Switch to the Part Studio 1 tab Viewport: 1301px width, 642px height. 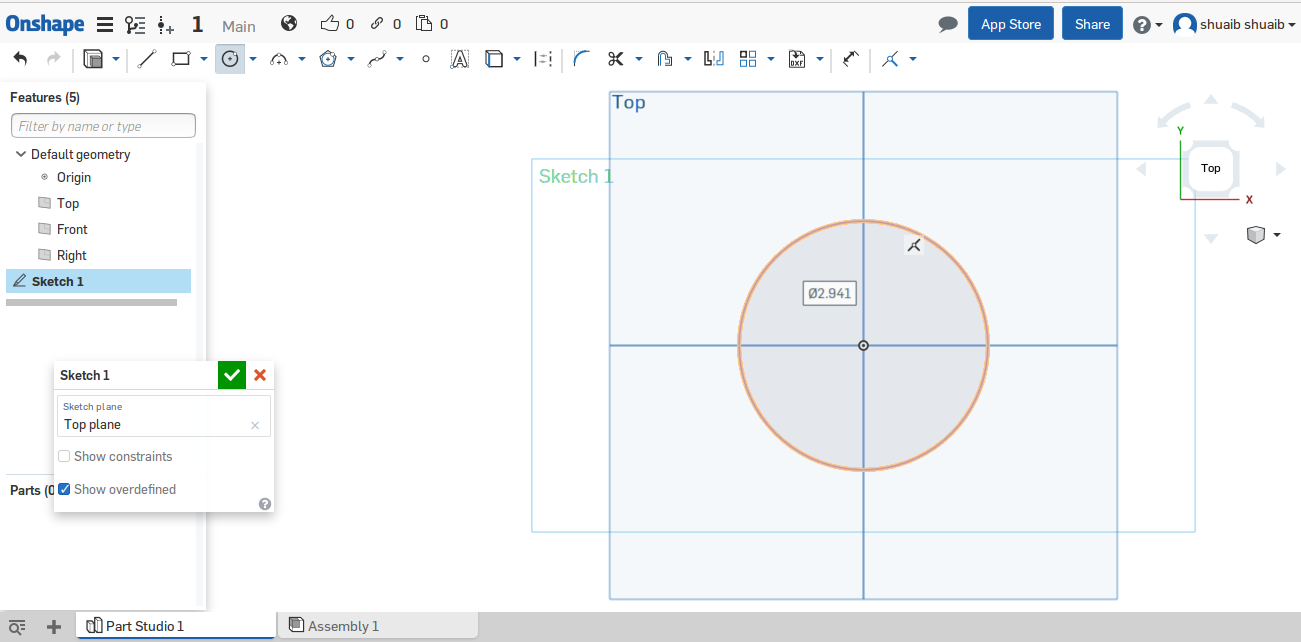point(176,626)
